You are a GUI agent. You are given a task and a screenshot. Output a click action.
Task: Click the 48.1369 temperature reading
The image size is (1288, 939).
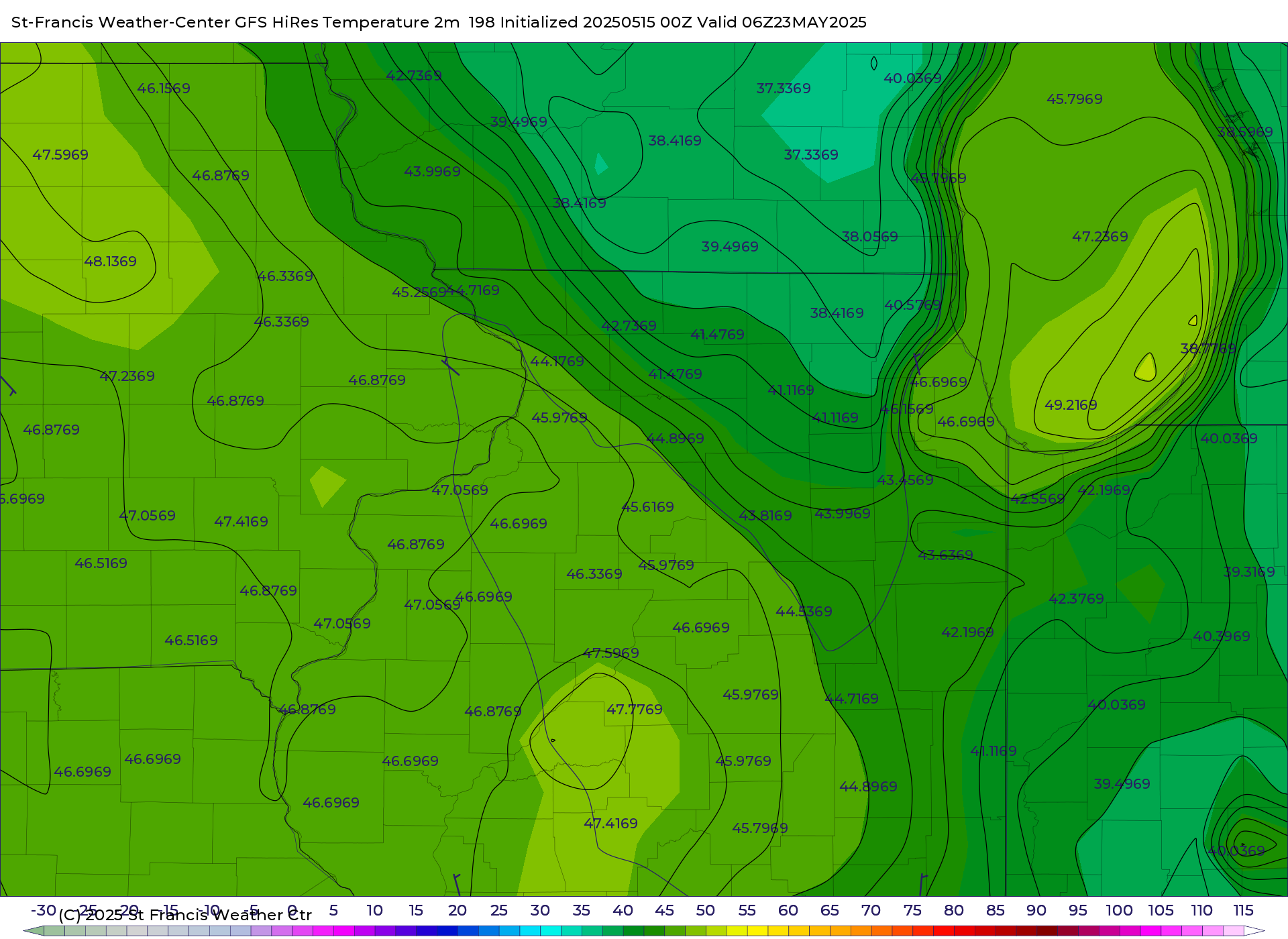click(110, 262)
